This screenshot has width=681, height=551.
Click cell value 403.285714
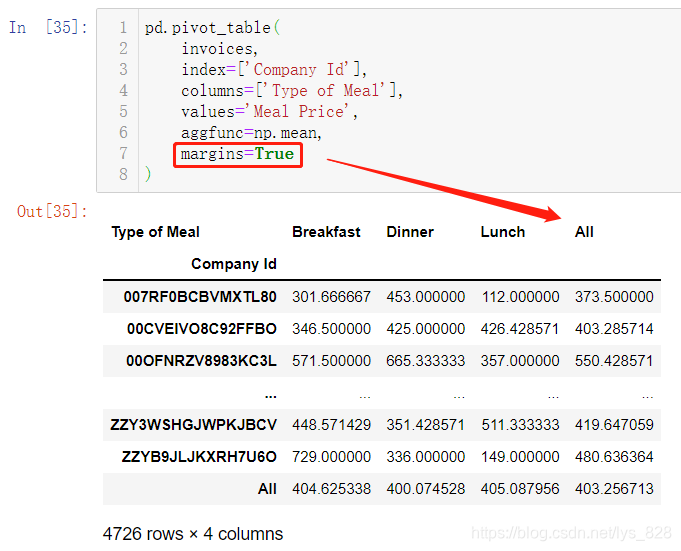614,329
